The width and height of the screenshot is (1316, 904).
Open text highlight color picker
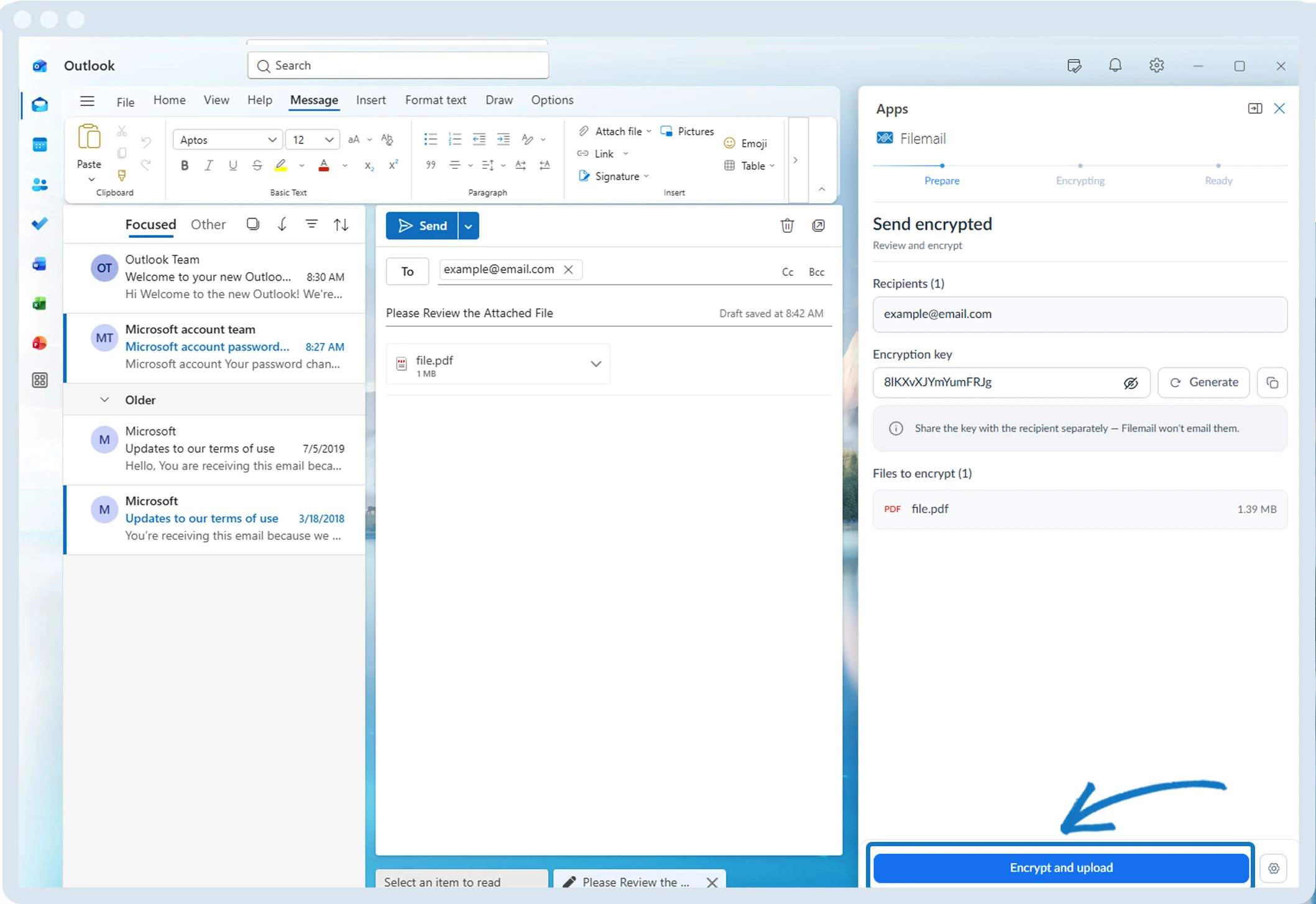coord(301,166)
